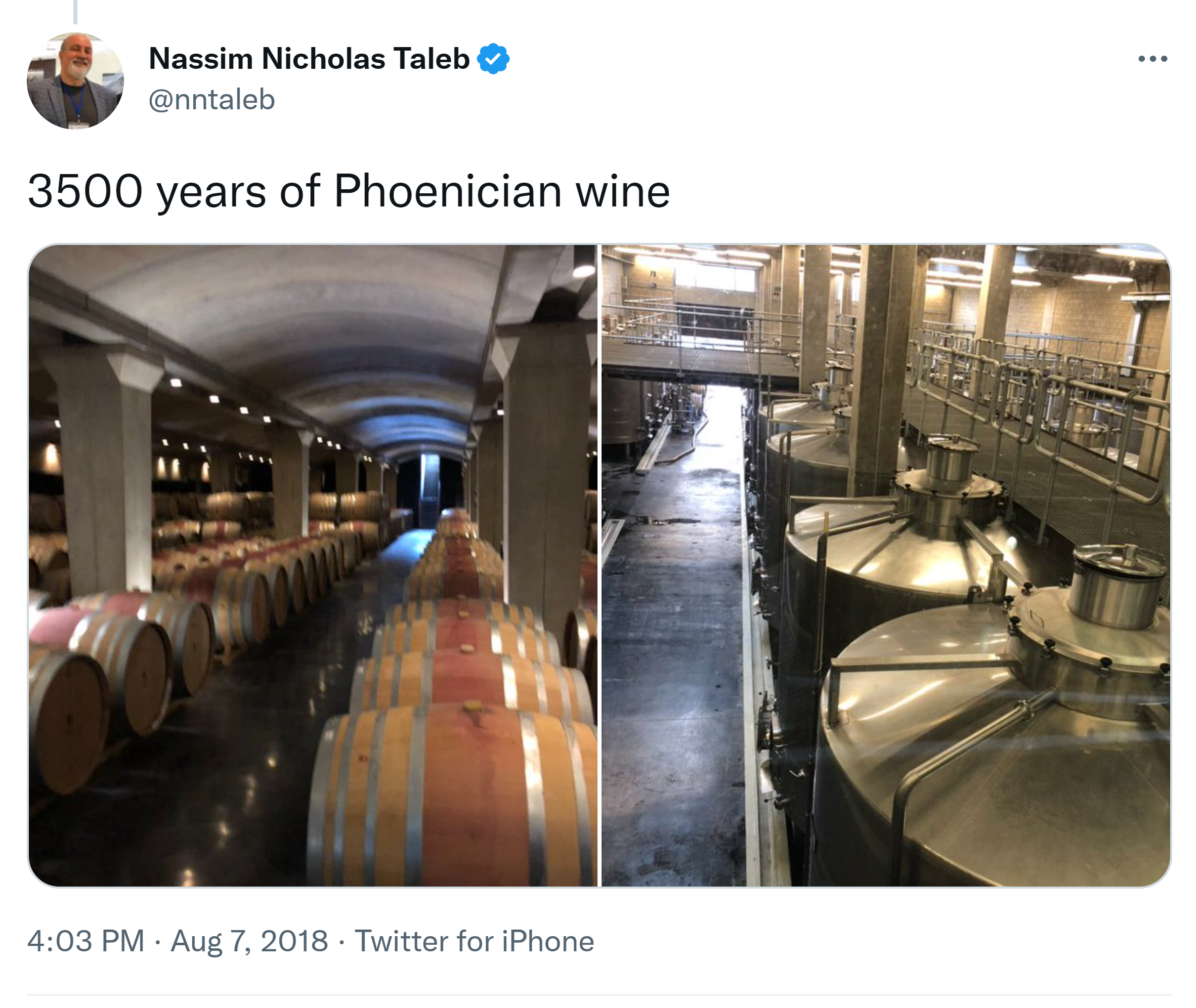Image resolution: width=1196 pixels, height=1008 pixels.
Task: Open the stainless steel tanks photo
Action: [885, 566]
